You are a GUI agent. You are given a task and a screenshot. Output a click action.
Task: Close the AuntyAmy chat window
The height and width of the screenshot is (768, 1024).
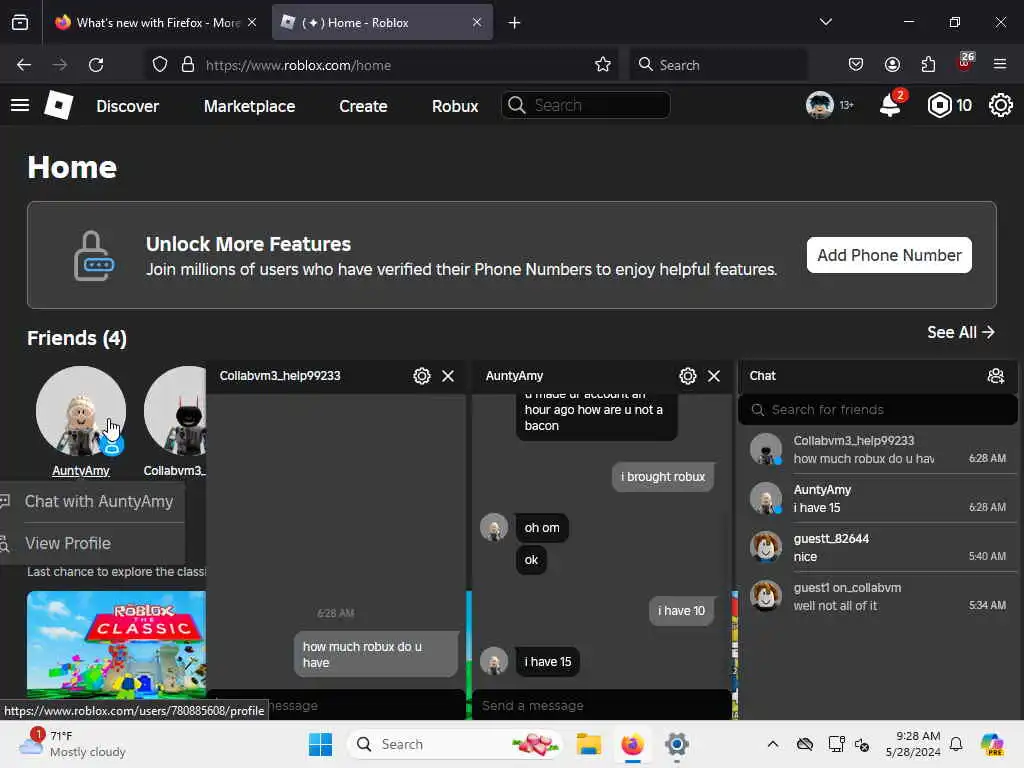[714, 376]
